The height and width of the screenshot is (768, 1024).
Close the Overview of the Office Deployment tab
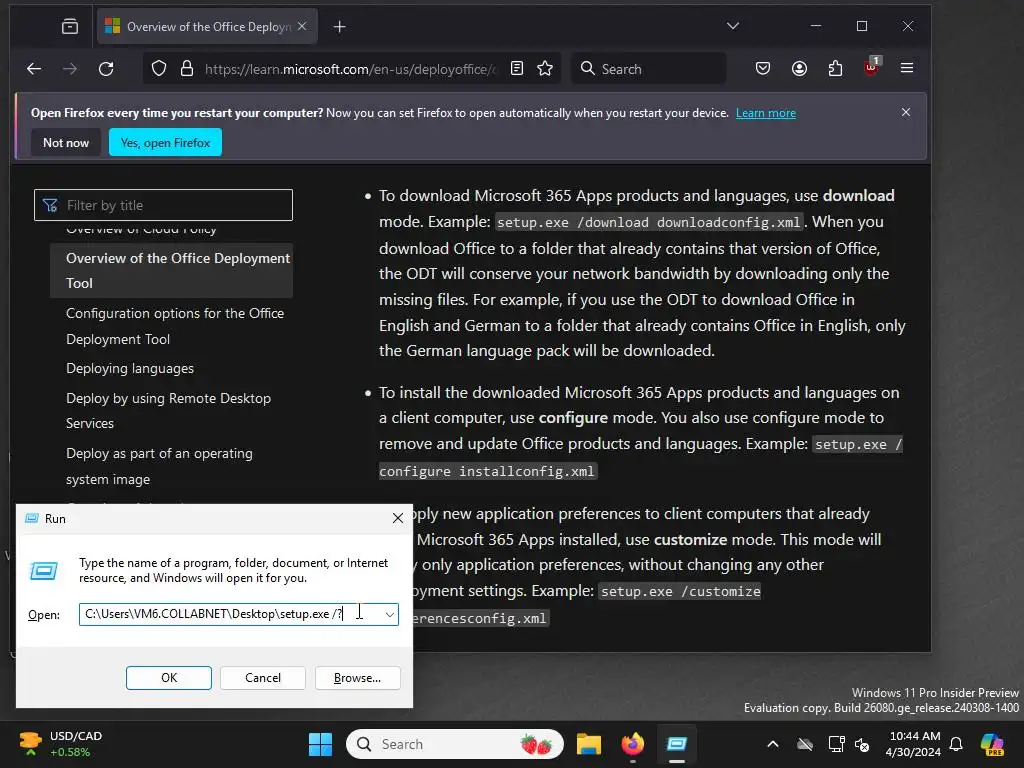(302, 26)
